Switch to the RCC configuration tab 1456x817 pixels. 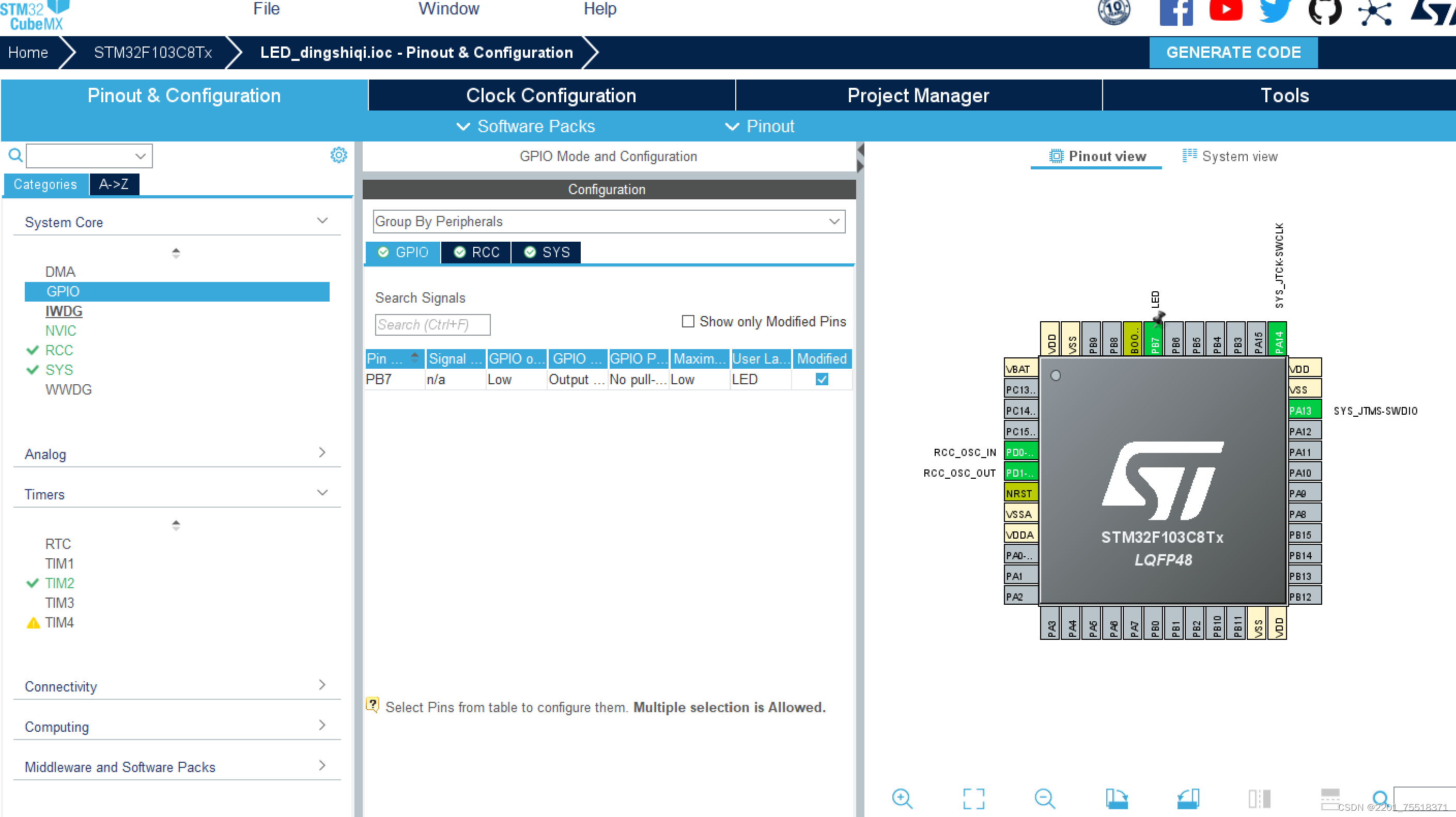click(476, 252)
